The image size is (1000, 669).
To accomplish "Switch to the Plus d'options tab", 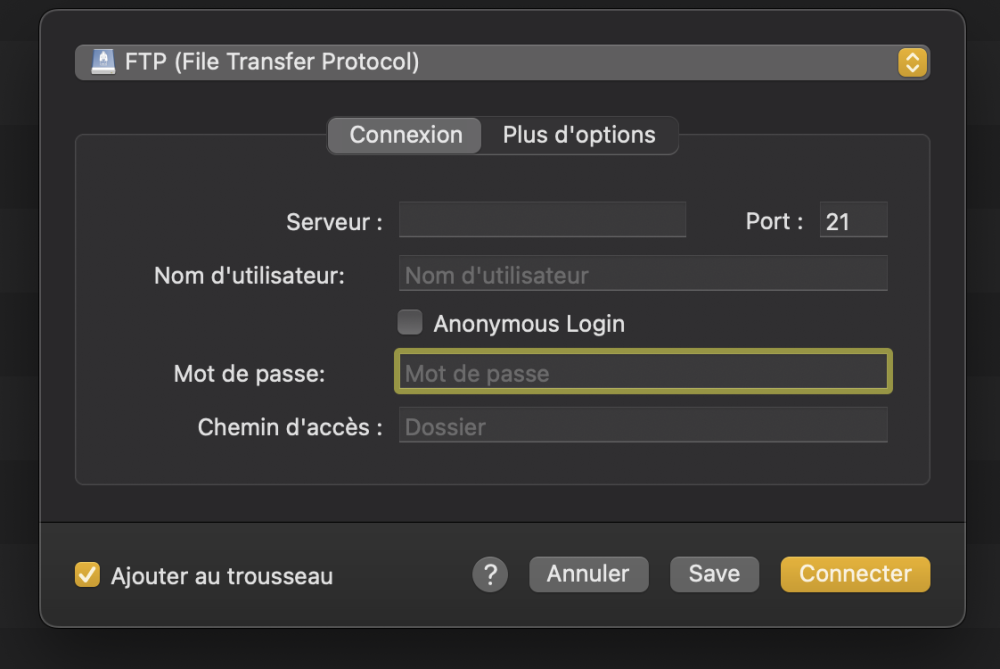I will 579,135.
